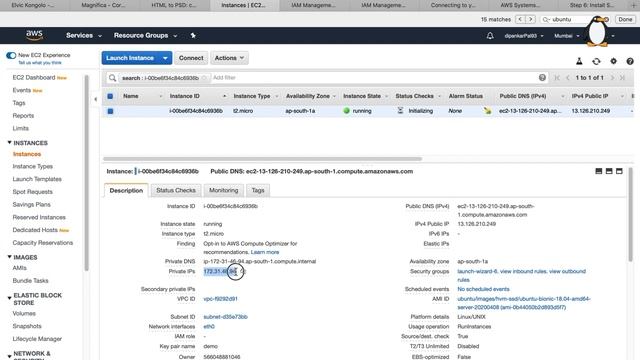Open AMIs in the sidebar
This screenshot has height=360, width=640.
tap(20, 268)
